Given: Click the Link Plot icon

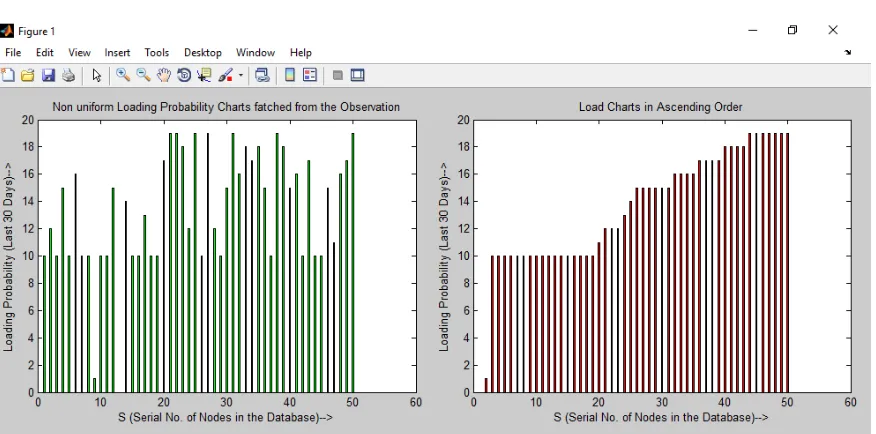Looking at the screenshot, I should [x=262, y=75].
